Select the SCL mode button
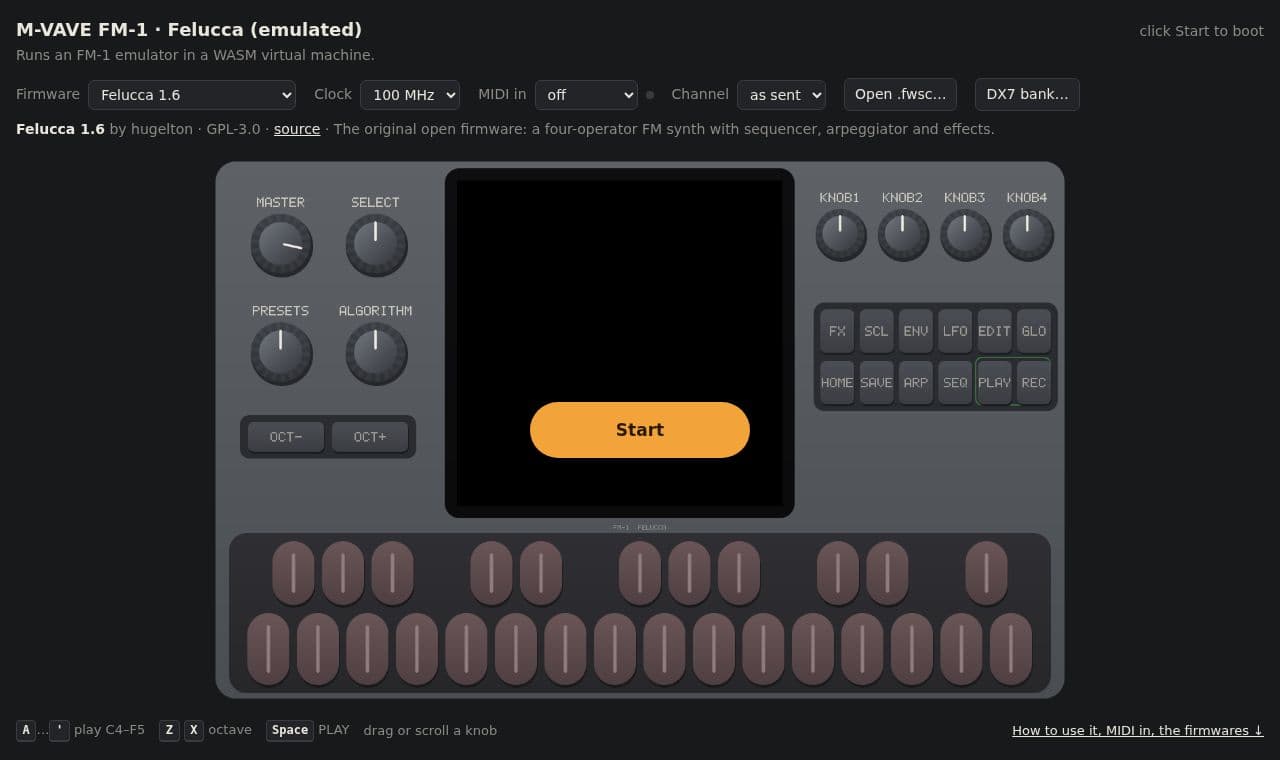 (x=876, y=331)
